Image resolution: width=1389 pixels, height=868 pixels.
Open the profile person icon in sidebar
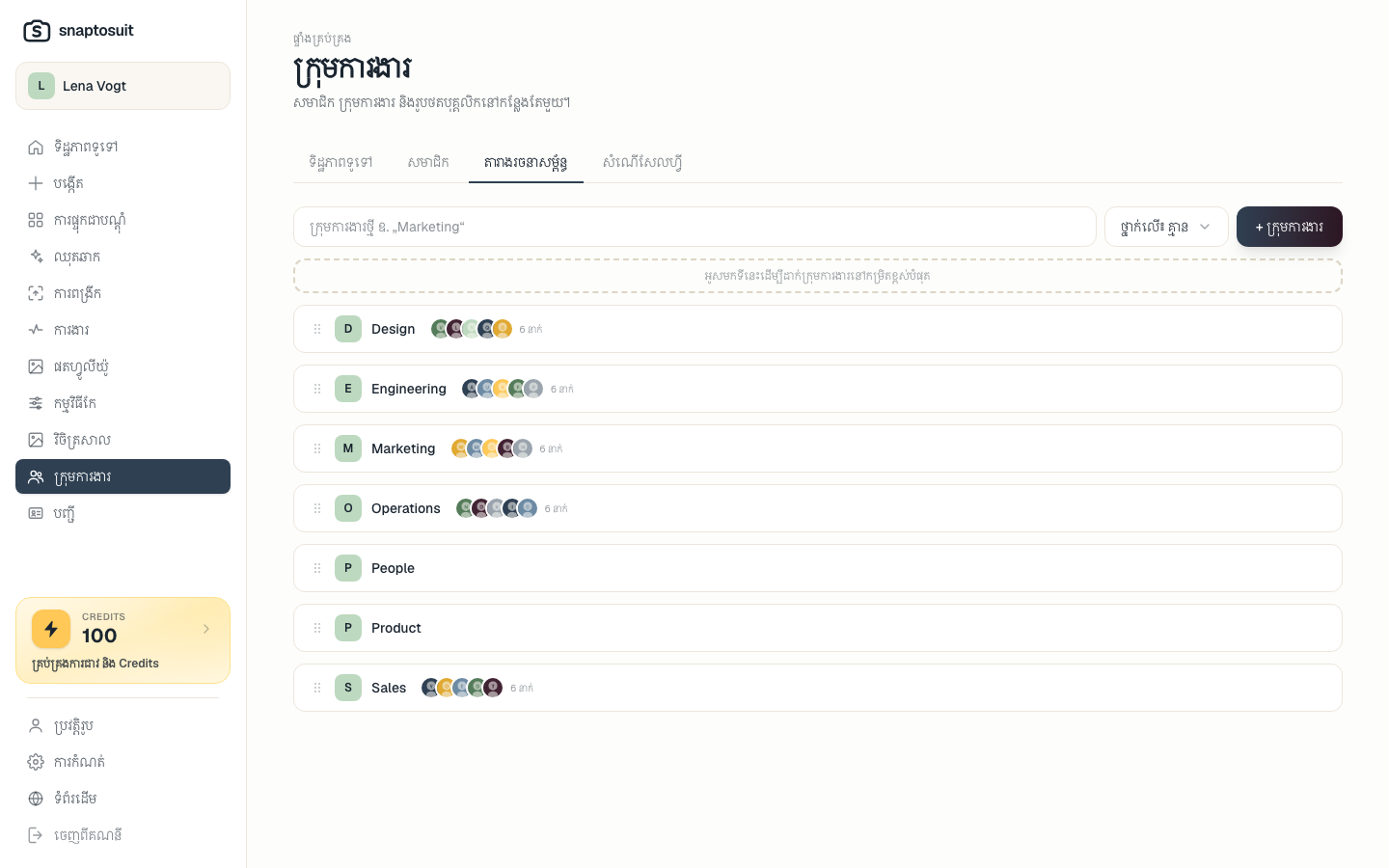pyautogui.click(x=36, y=725)
